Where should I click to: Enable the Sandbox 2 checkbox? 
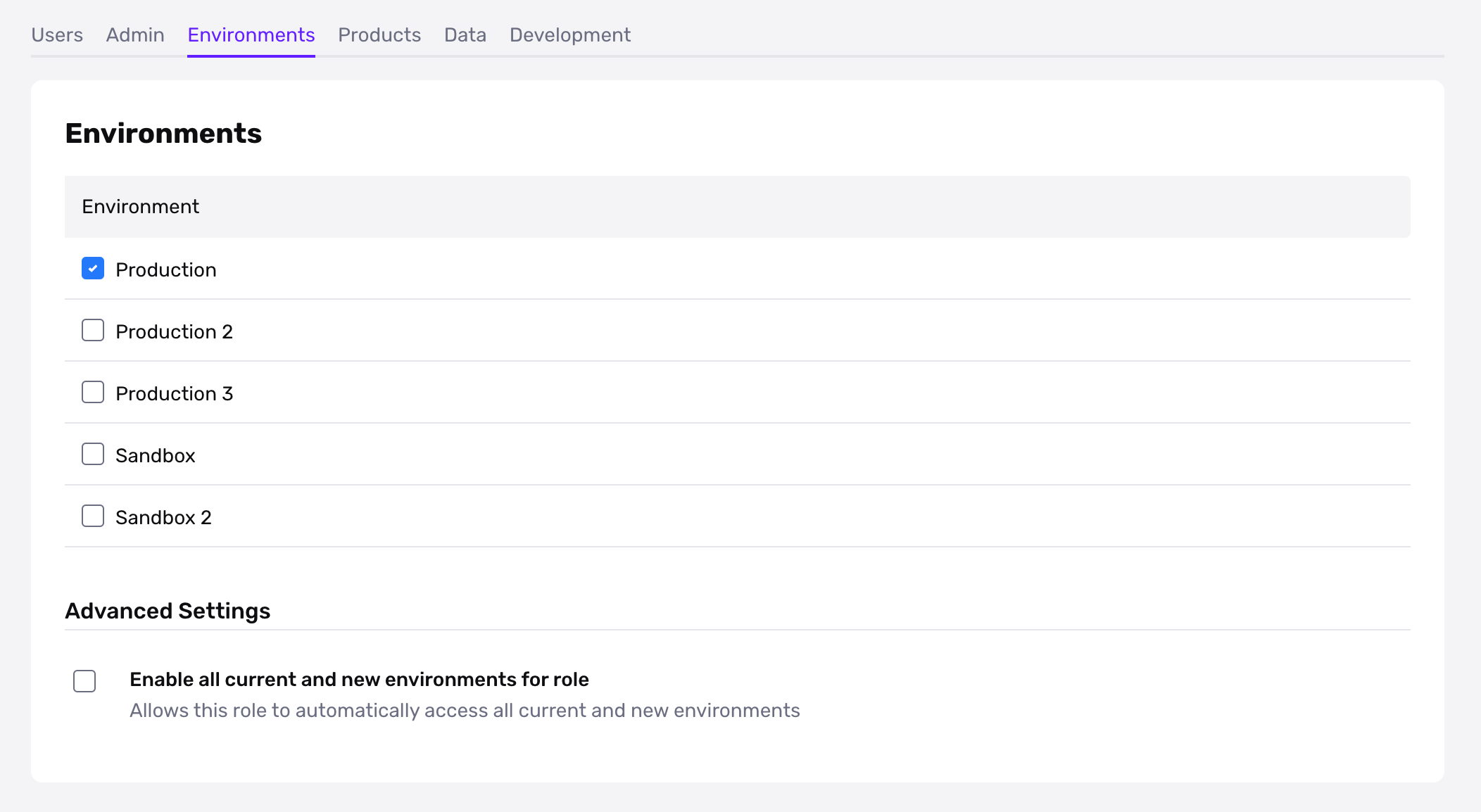[x=93, y=516]
